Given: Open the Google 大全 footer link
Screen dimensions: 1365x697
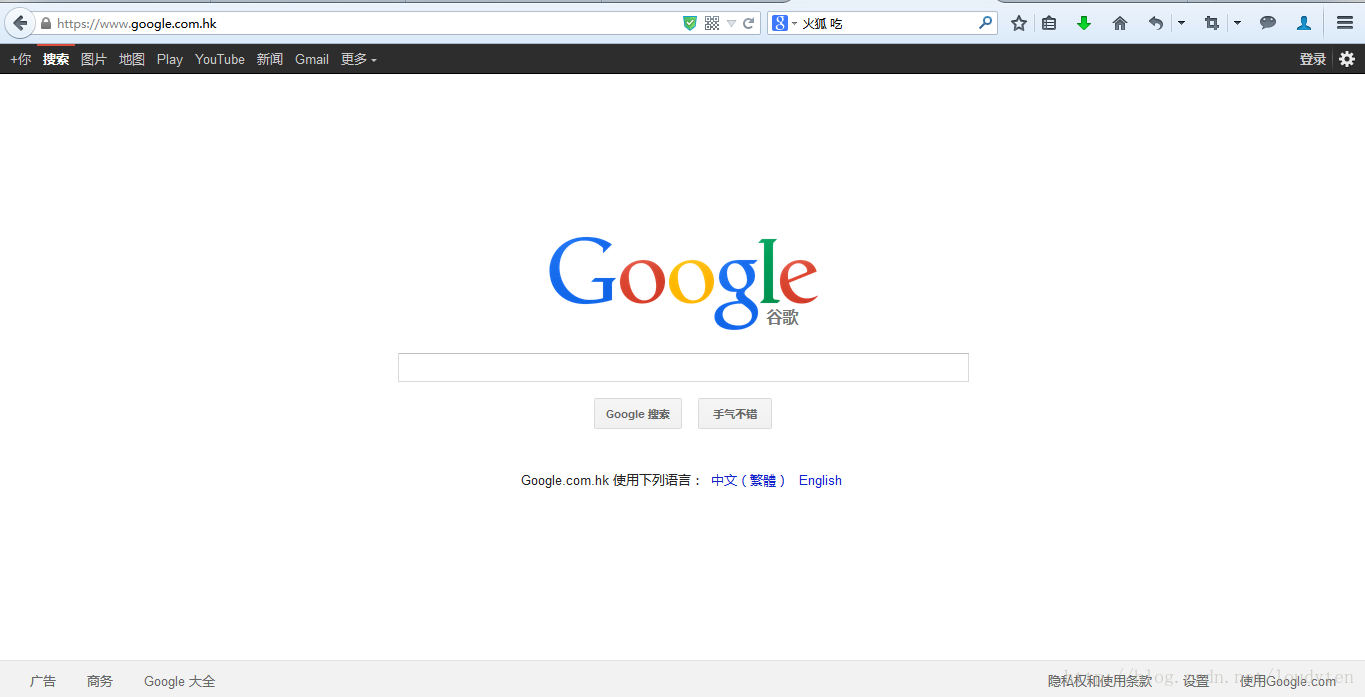Looking at the screenshot, I should [180, 681].
